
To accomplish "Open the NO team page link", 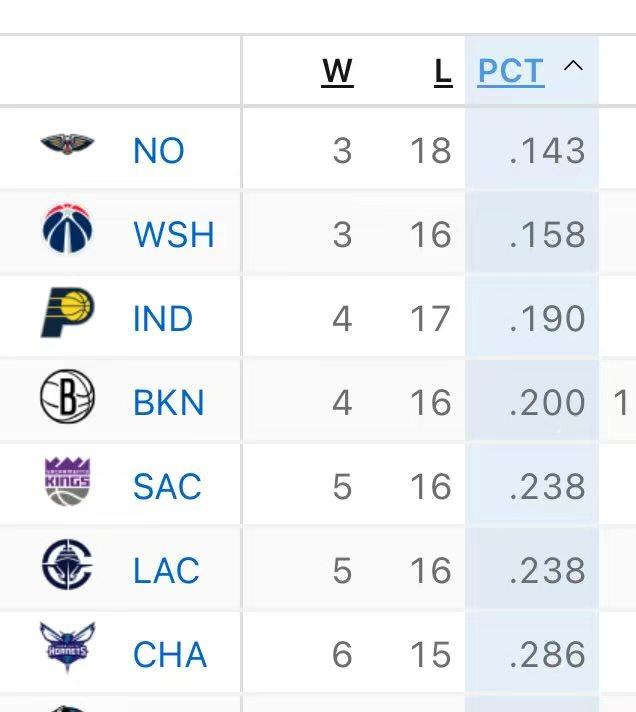I will [158, 151].
